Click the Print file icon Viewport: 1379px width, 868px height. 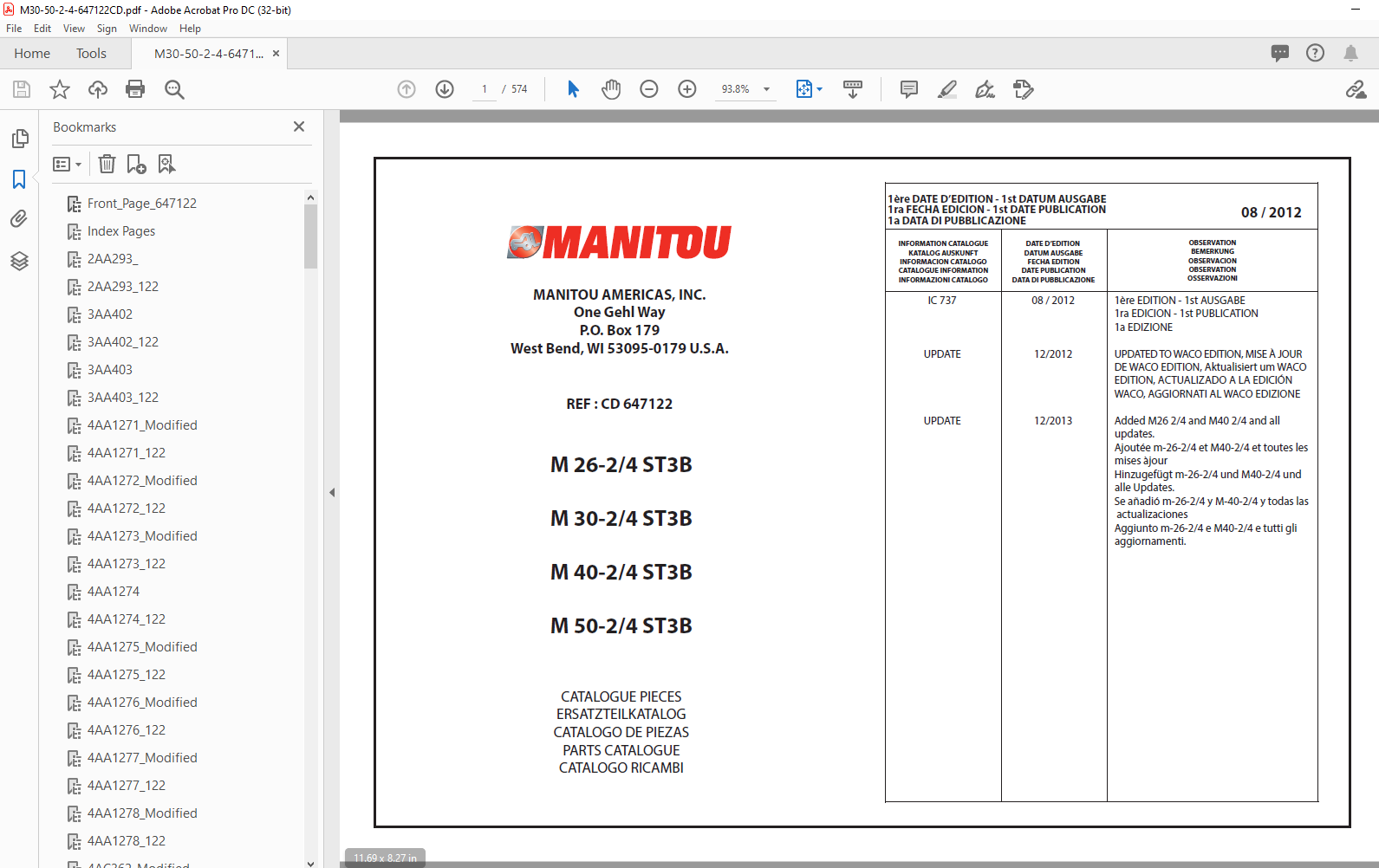135,89
